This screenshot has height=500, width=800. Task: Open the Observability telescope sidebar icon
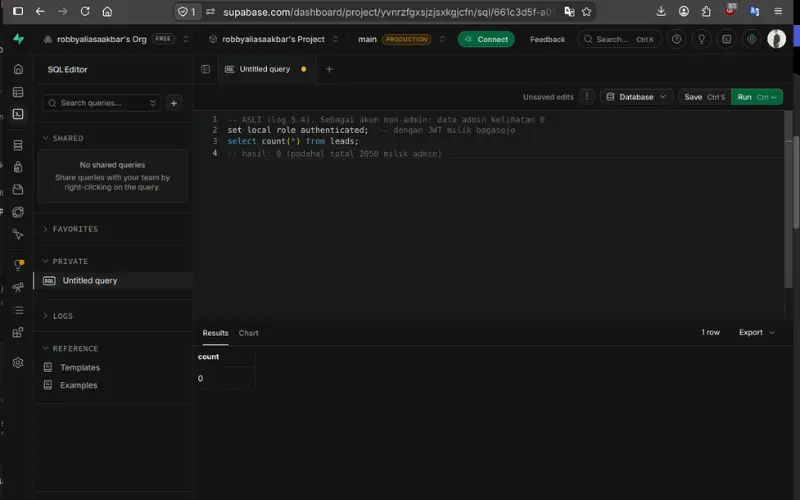tap(18, 287)
